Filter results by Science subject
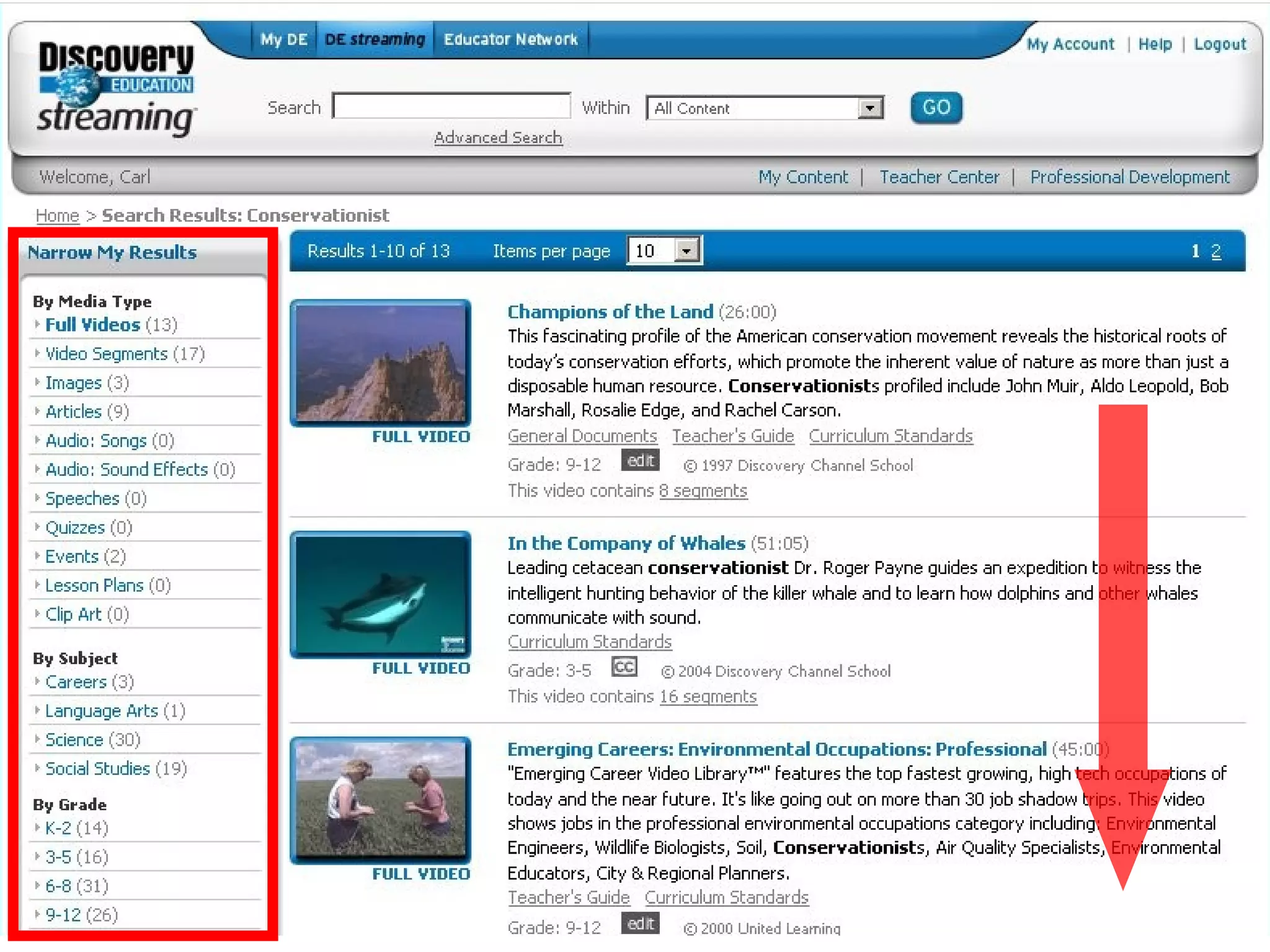The image size is (1270, 952). (74, 739)
